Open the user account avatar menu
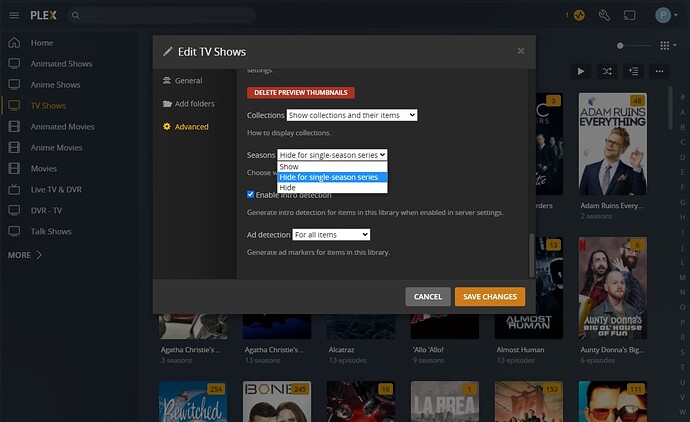 (666, 15)
